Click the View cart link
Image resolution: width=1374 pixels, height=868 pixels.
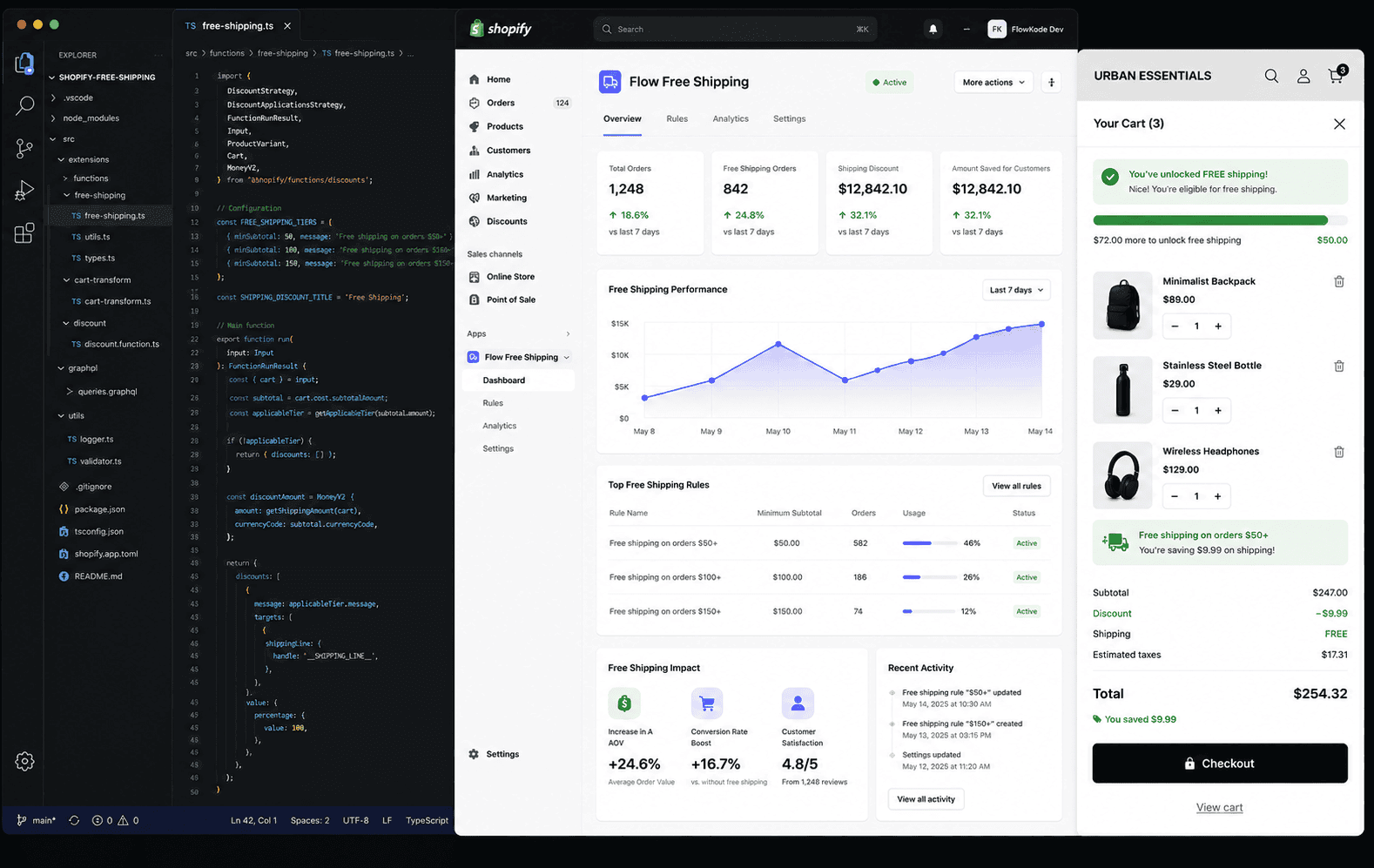click(x=1219, y=807)
